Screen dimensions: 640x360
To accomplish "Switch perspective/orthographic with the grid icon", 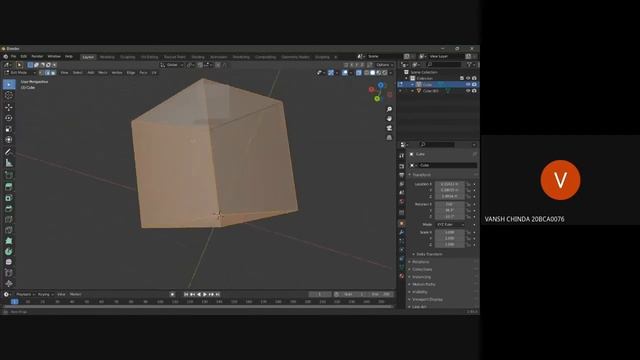I will coord(389,138).
